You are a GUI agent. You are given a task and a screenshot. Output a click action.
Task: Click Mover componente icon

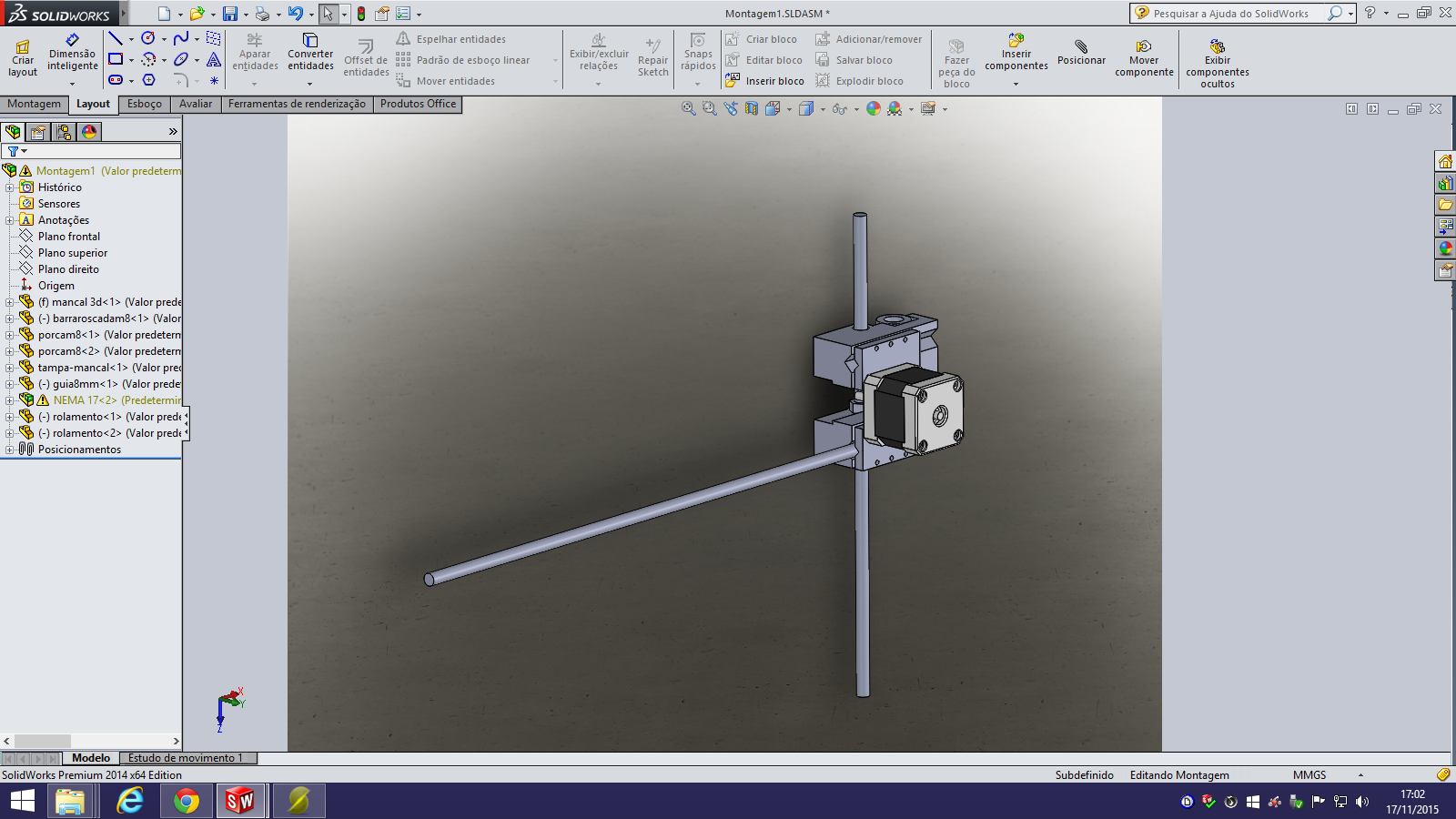point(1144,45)
